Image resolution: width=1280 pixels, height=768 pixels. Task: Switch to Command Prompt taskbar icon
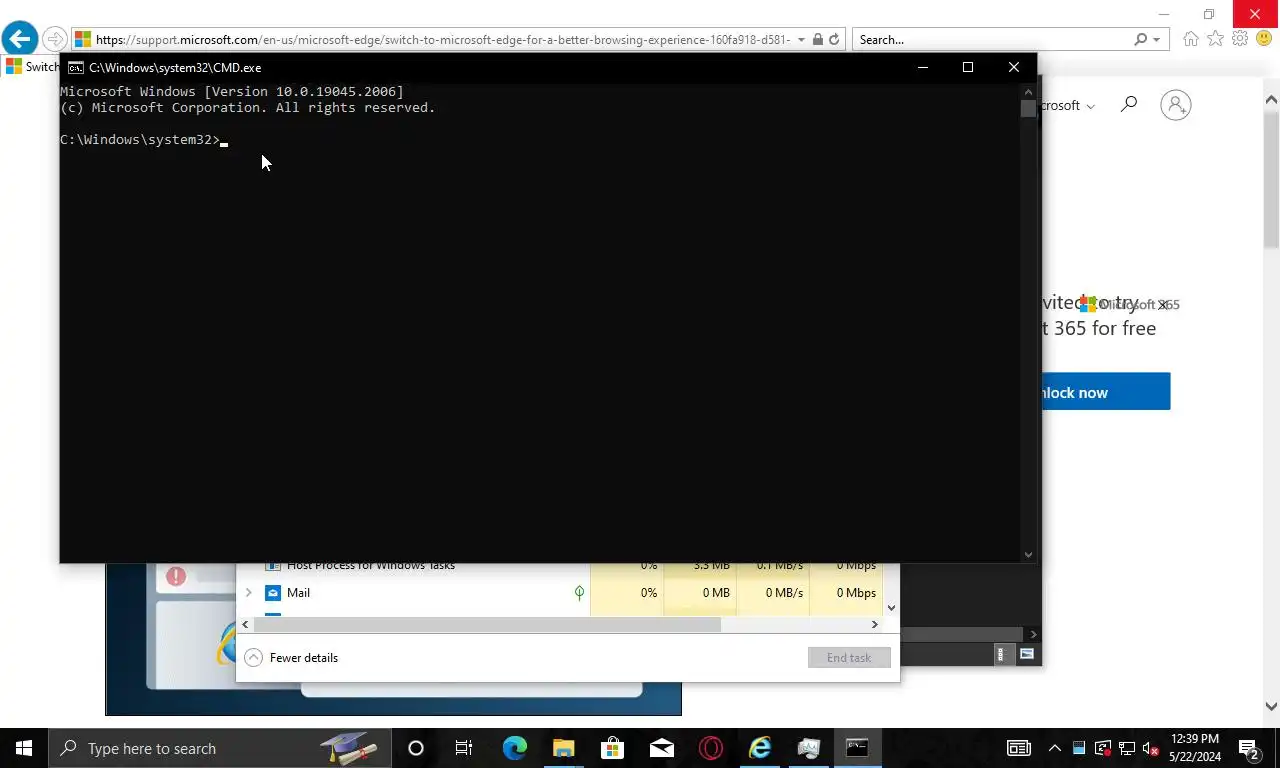click(x=858, y=748)
